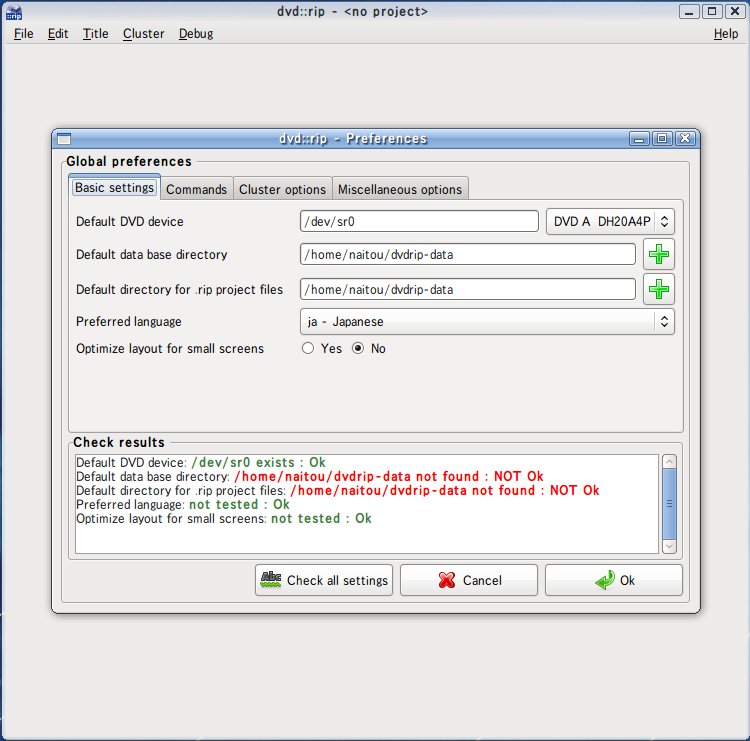The image size is (750, 741).
Task: Click the dvd::rip app icon in main title bar
Action: point(13,12)
